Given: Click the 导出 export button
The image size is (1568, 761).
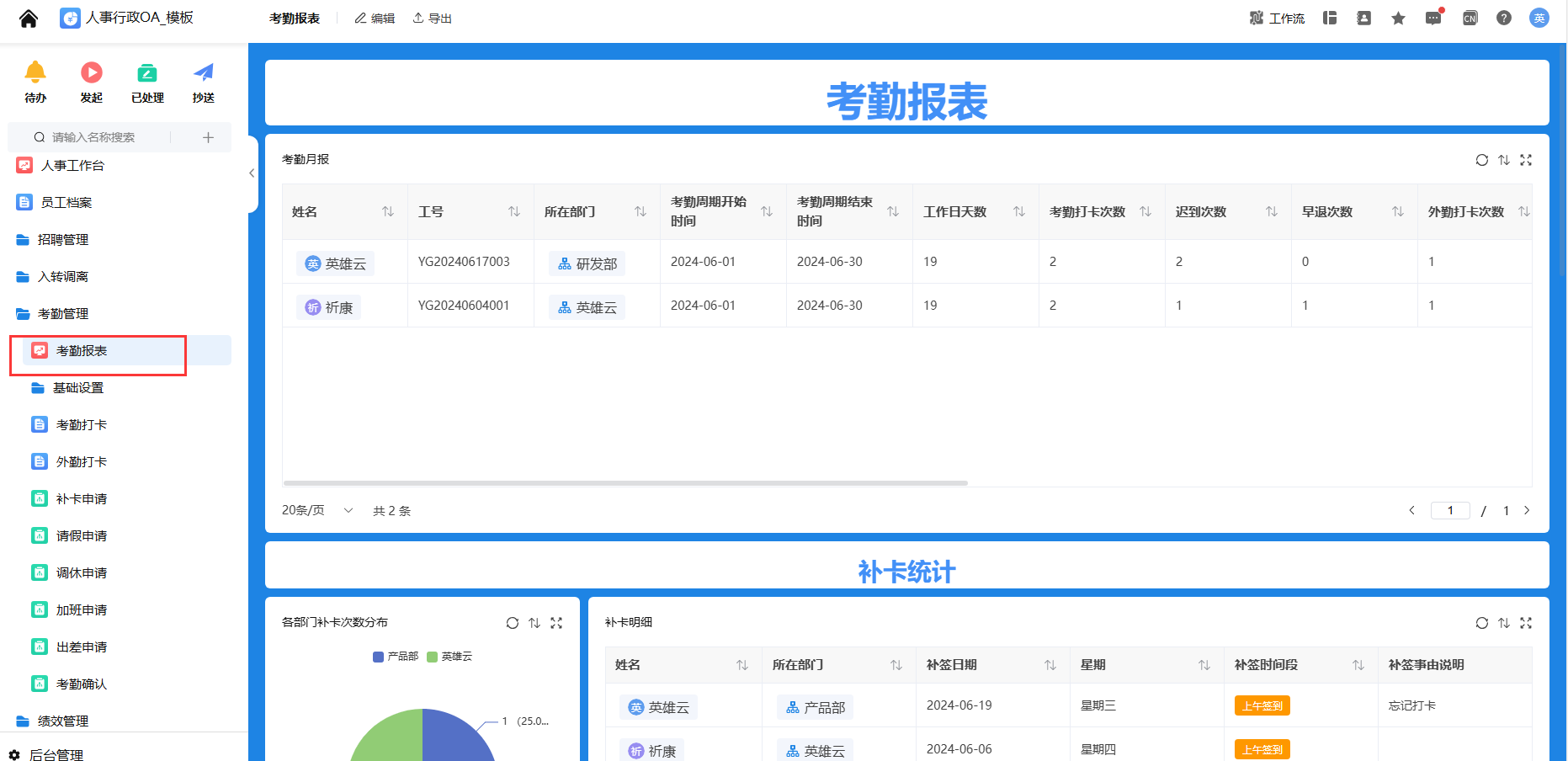Looking at the screenshot, I should (x=431, y=17).
